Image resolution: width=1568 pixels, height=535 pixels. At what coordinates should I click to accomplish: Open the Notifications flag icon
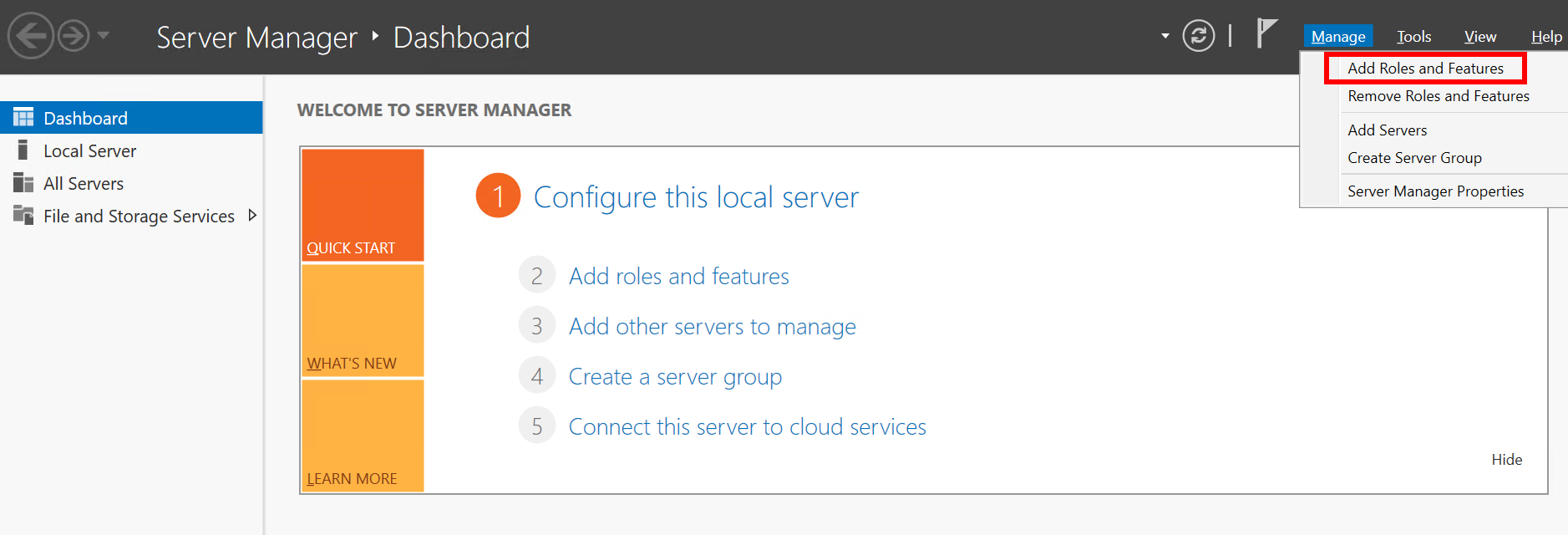coord(1266,33)
